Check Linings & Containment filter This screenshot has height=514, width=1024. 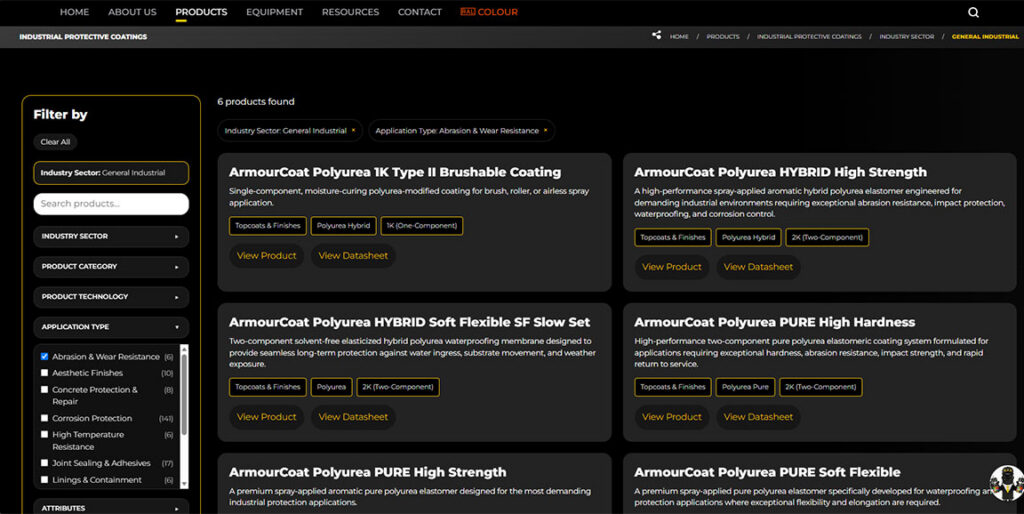[x=44, y=479]
